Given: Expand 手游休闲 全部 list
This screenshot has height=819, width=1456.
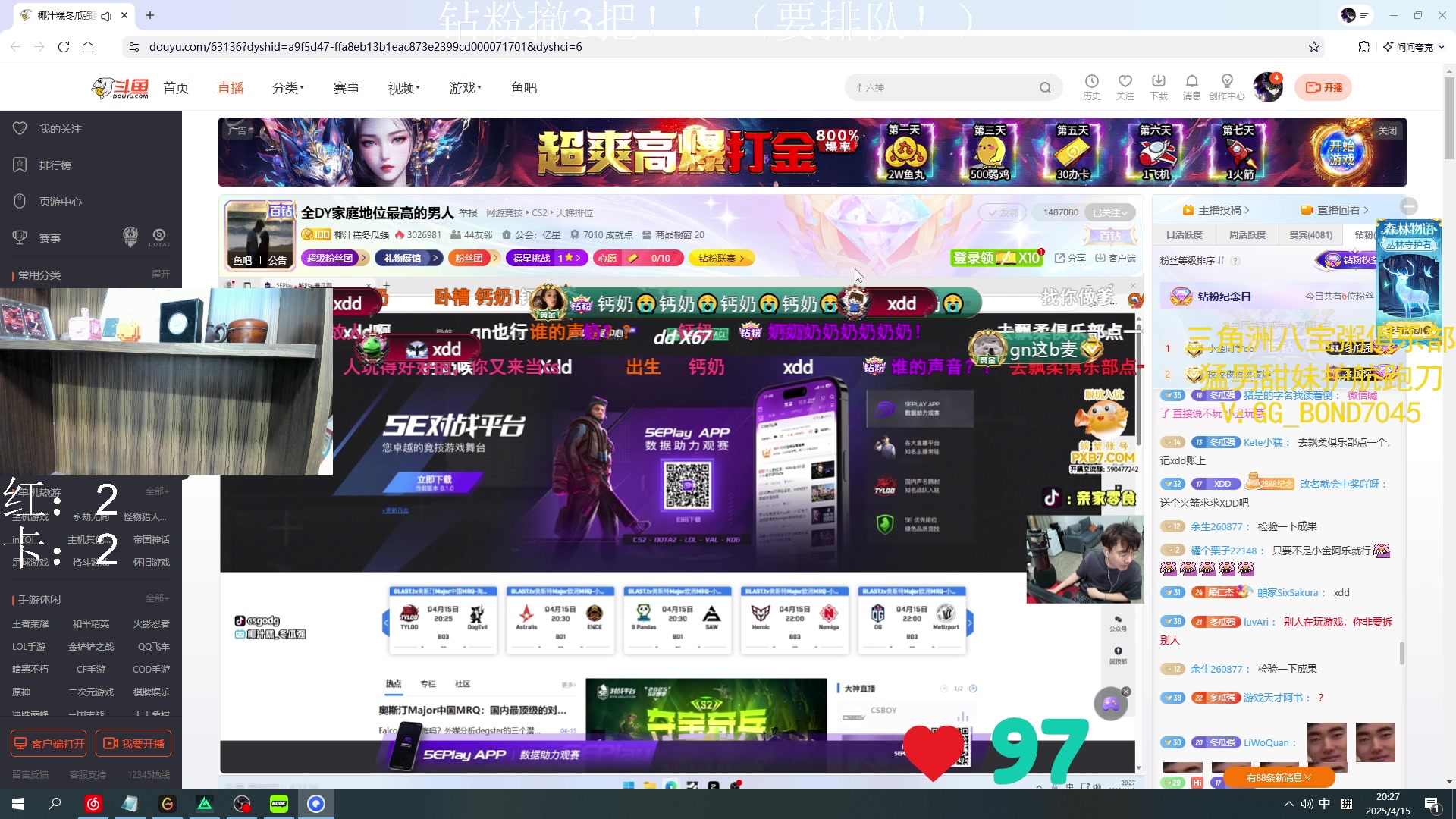Looking at the screenshot, I should coord(157,598).
